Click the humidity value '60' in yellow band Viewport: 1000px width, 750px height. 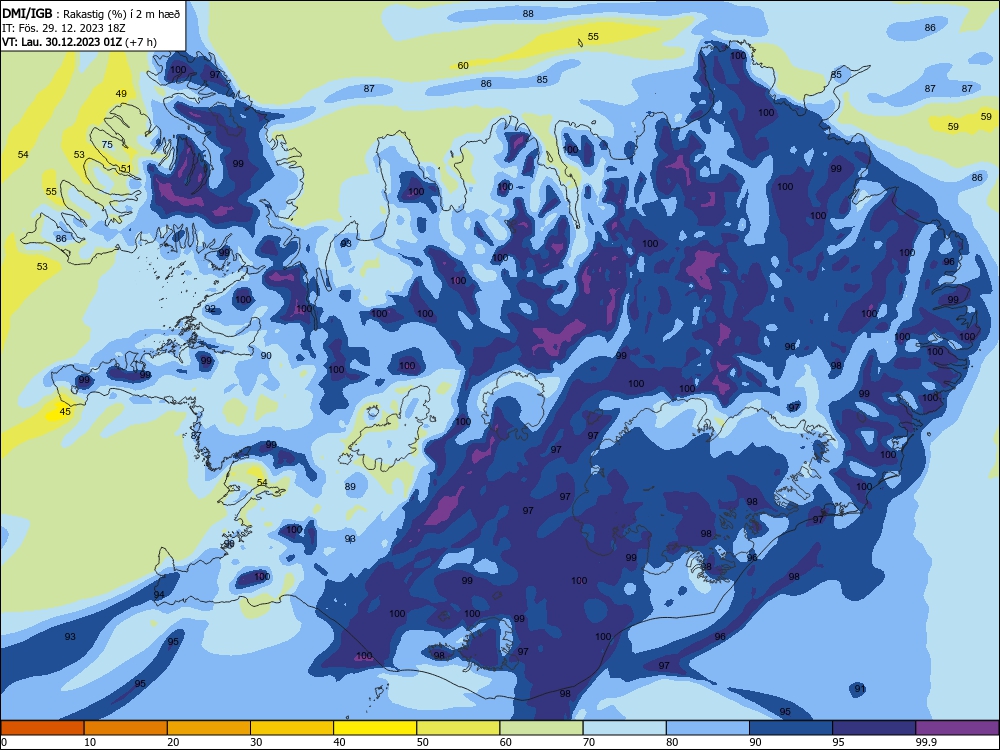click(463, 66)
